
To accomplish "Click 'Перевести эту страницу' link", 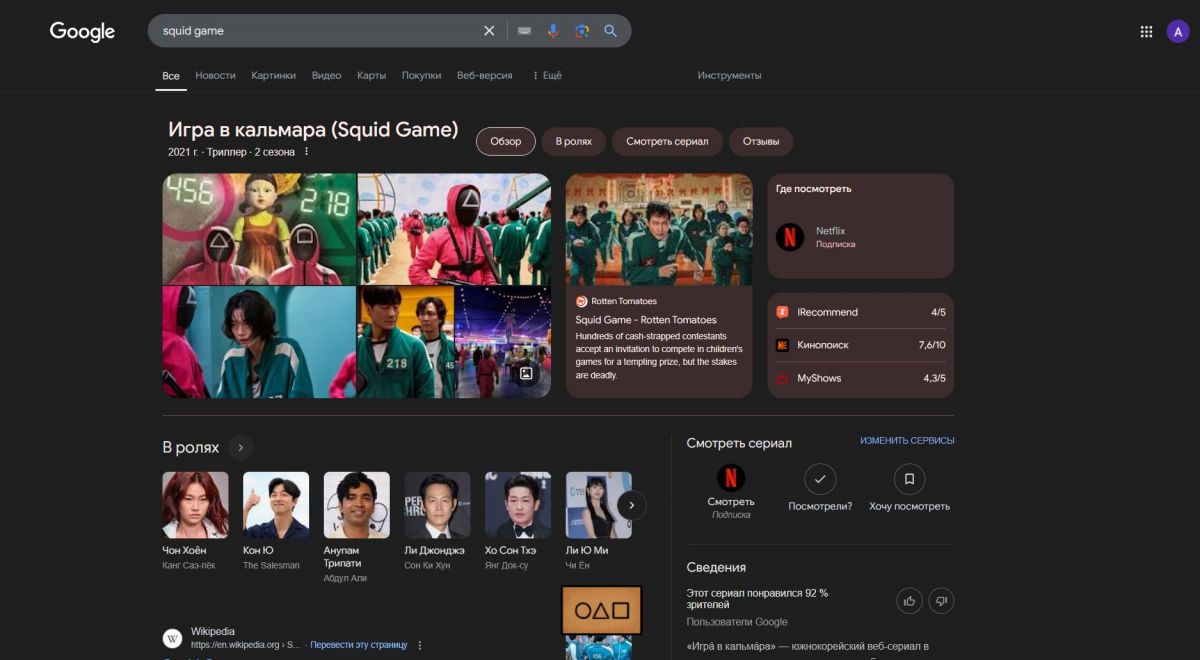I will click(x=359, y=645).
